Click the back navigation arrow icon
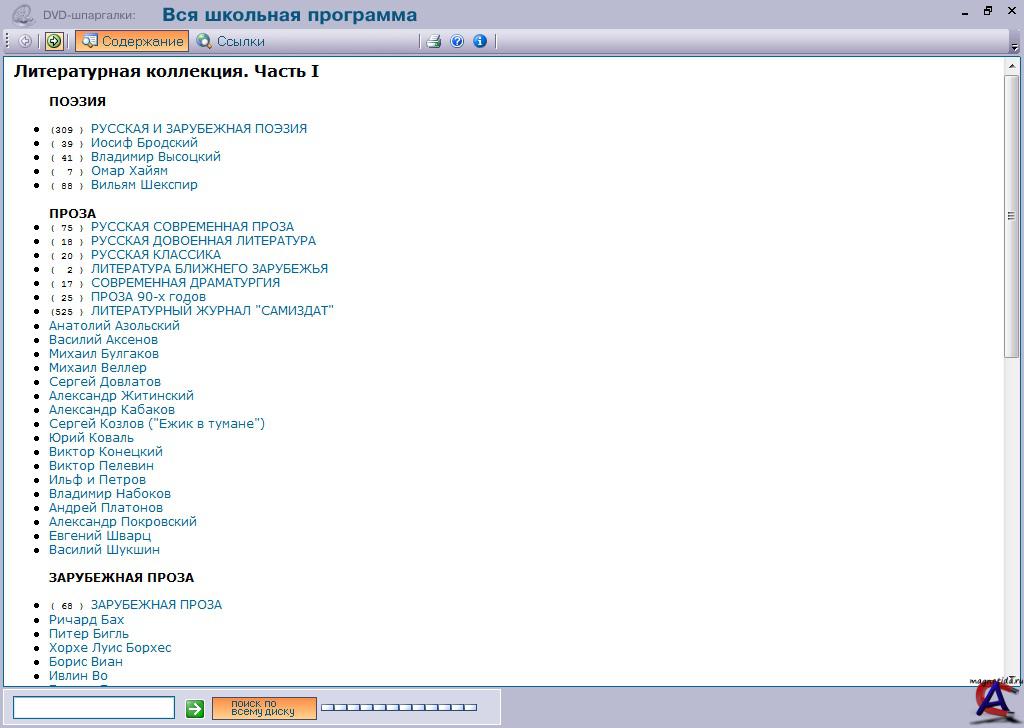Image resolution: width=1024 pixels, height=728 pixels. [26, 41]
